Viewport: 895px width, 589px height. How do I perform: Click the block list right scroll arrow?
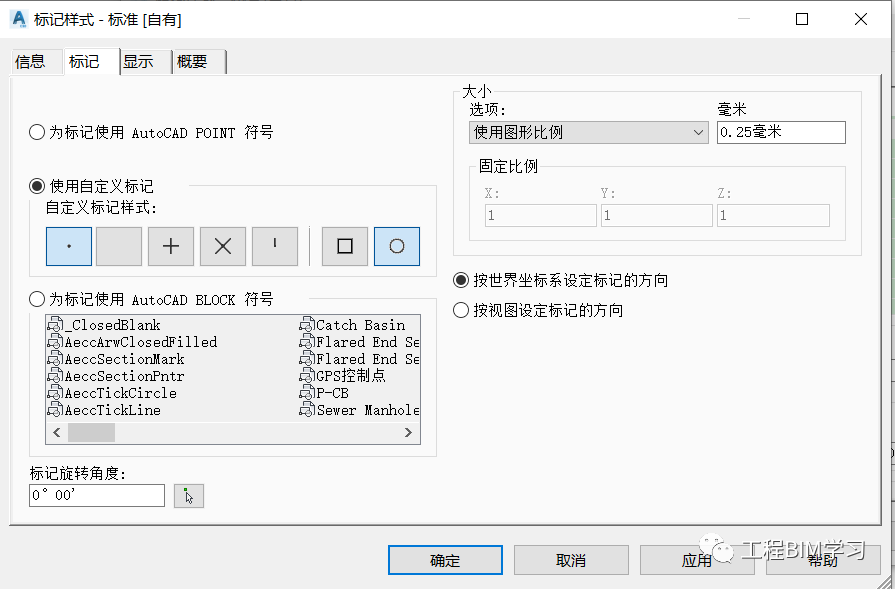(408, 433)
